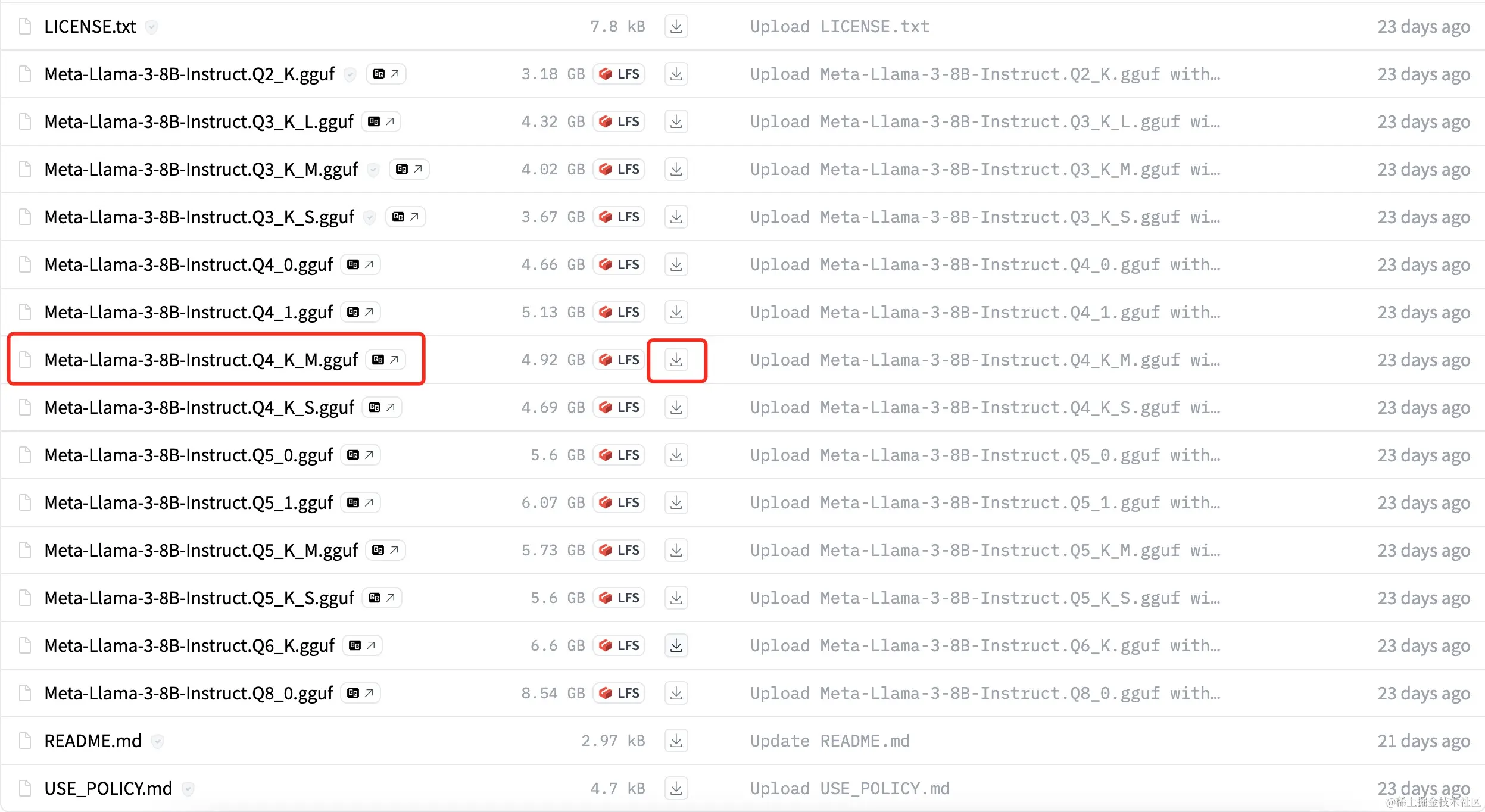Download LICENSE.txt via its download icon

pyautogui.click(x=676, y=26)
